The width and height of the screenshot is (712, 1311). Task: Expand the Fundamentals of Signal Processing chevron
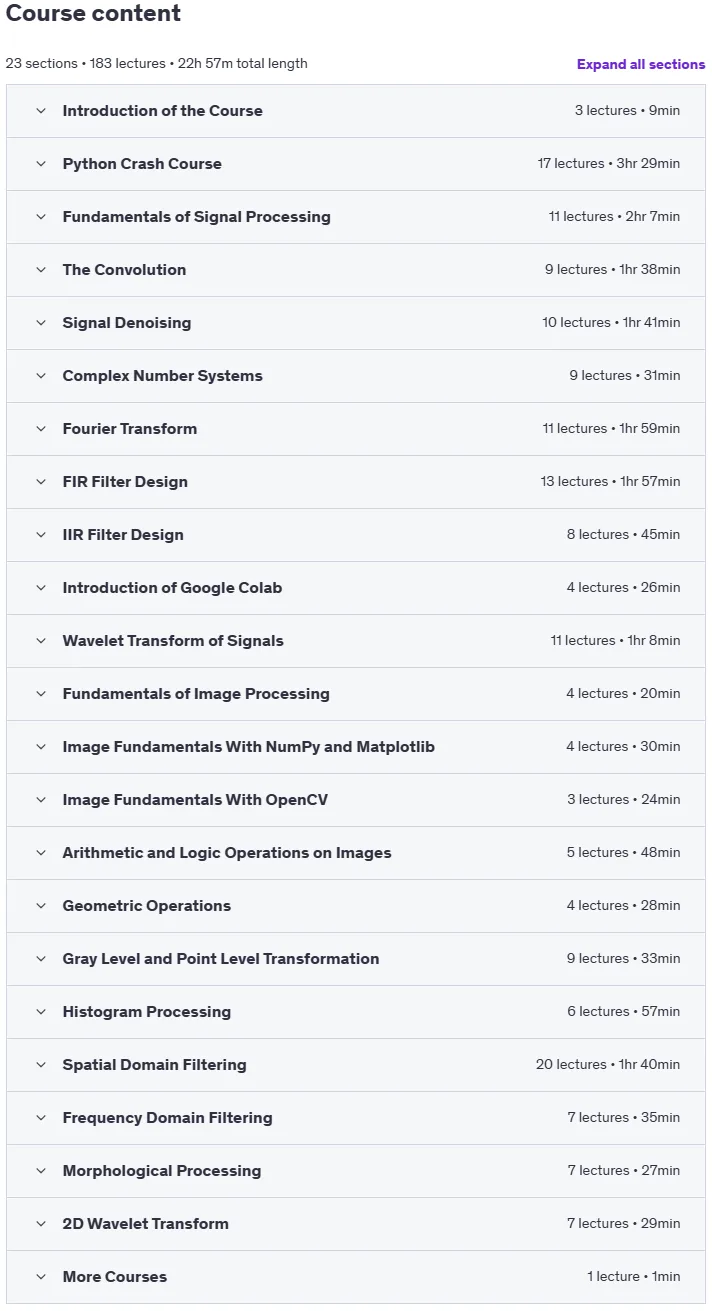pyautogui.click(x=41, y=217)
